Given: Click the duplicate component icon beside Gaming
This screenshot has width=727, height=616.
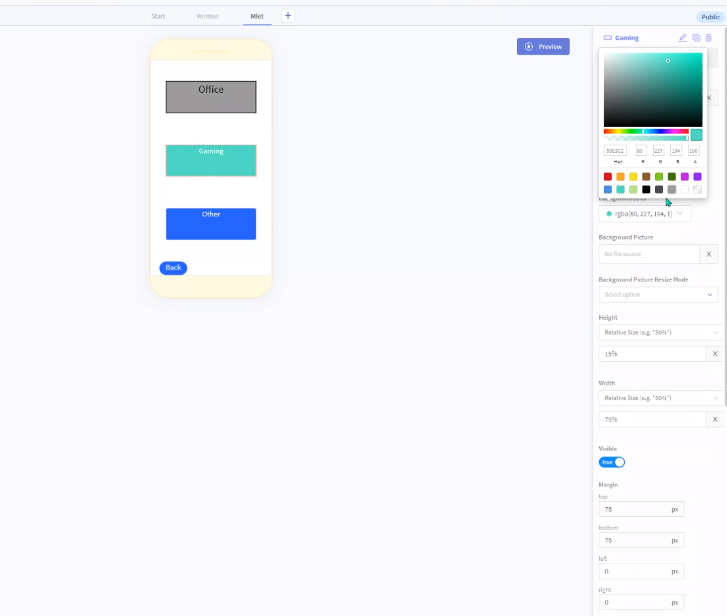Looking at the screenshot, I should 696,38.
